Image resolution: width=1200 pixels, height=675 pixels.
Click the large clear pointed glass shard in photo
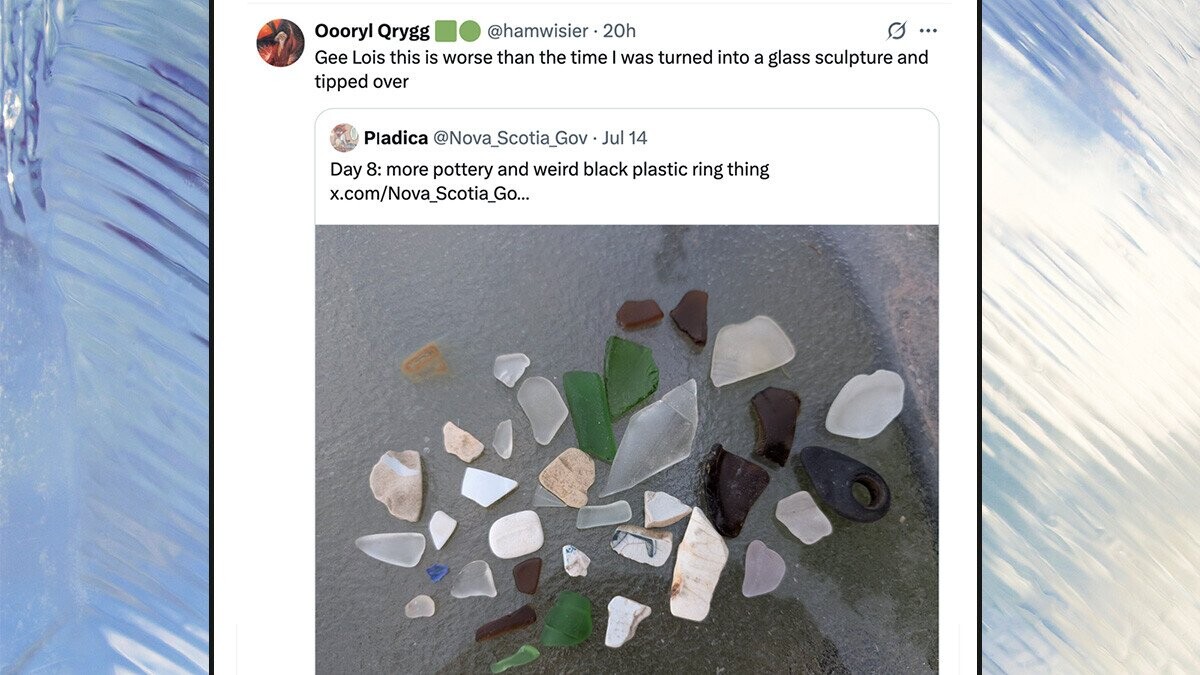pyautogui.click(x=652, y=436)
